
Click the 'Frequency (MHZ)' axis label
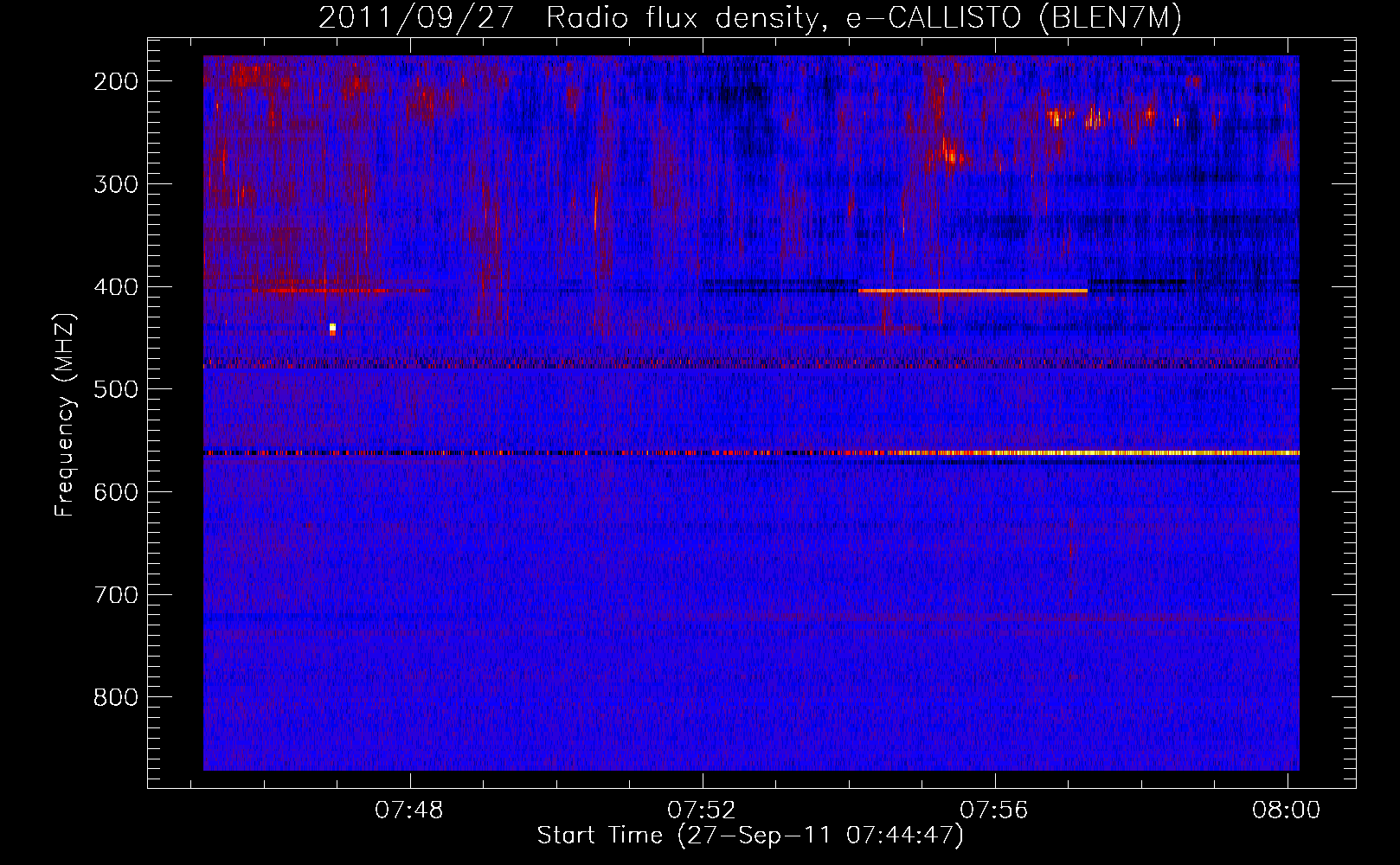(65, 415)
